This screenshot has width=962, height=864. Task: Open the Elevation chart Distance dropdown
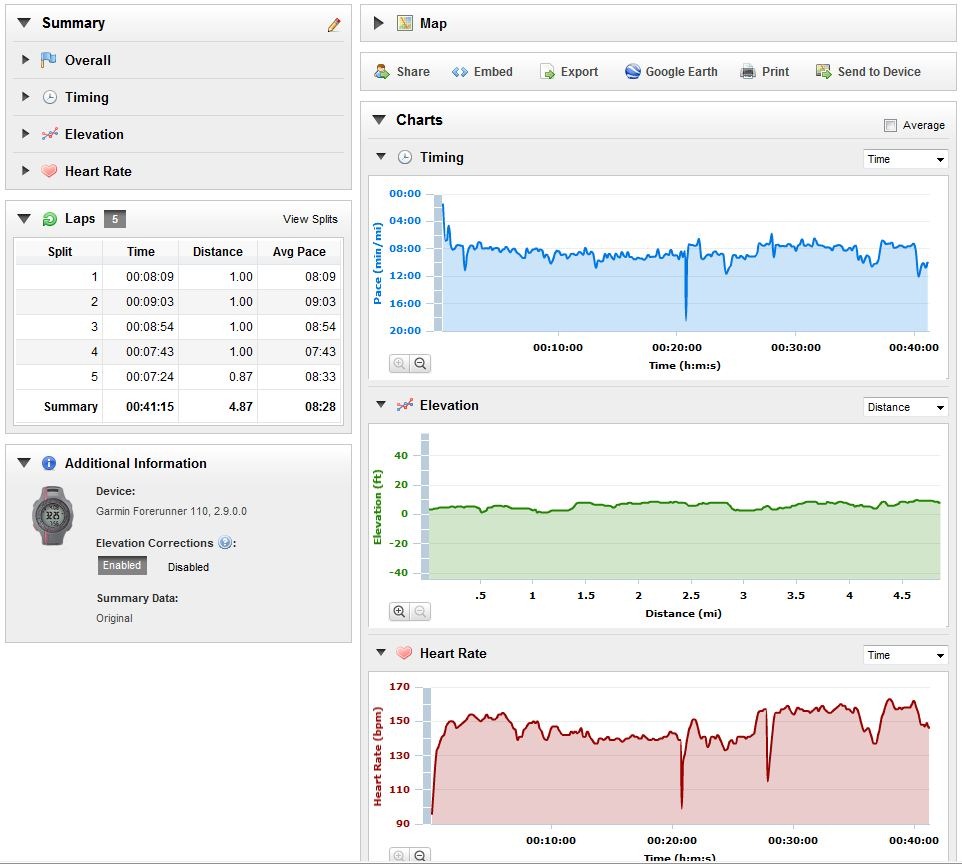905,407
